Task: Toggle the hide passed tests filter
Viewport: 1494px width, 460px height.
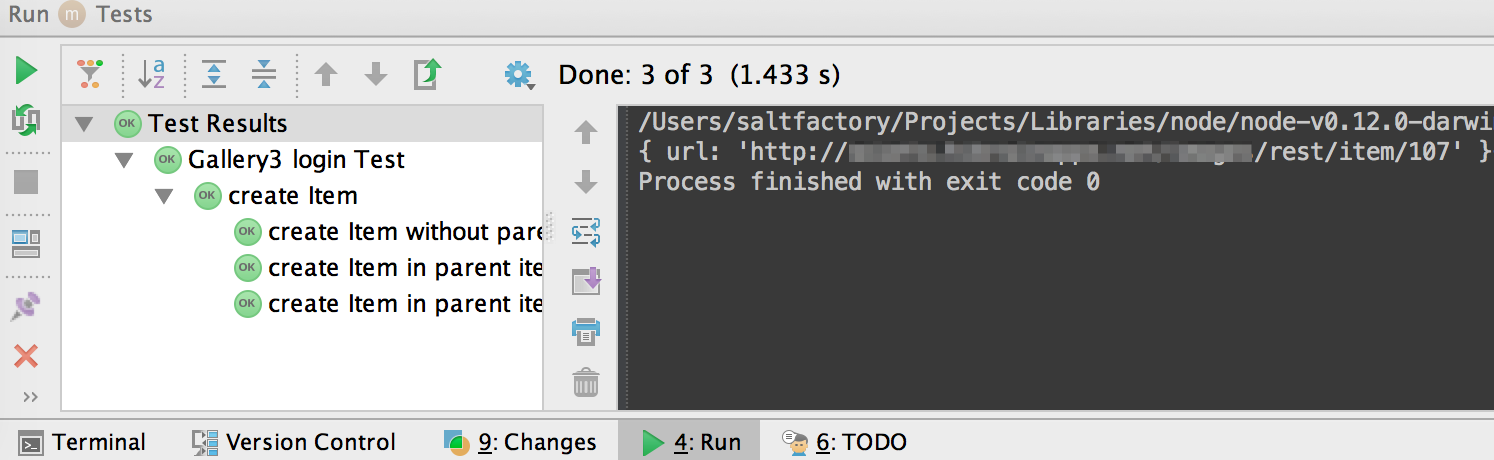Action: coord(90,73)
